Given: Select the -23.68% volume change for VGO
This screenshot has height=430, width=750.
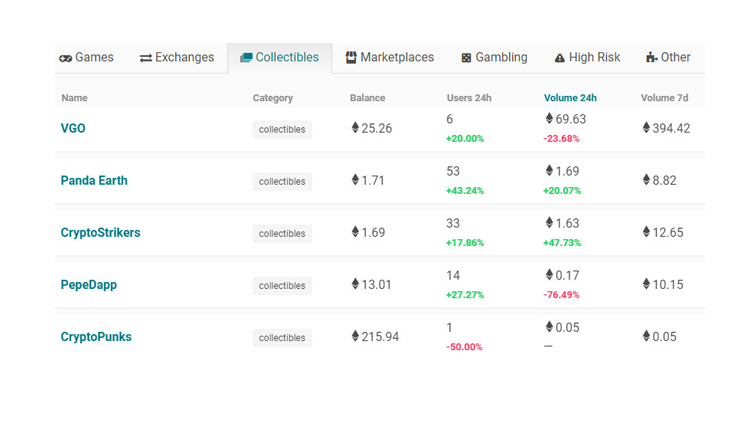Looking at the screenshot, I should click(x=561, y=139).
